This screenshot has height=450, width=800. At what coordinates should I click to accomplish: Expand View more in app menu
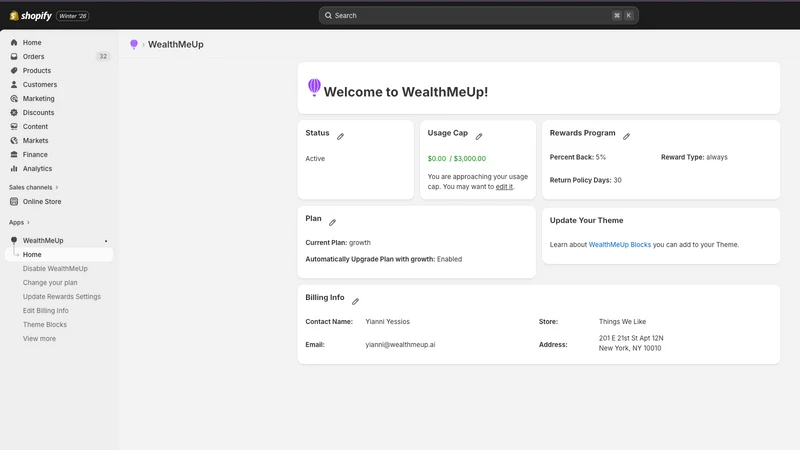tap(39, 339)
